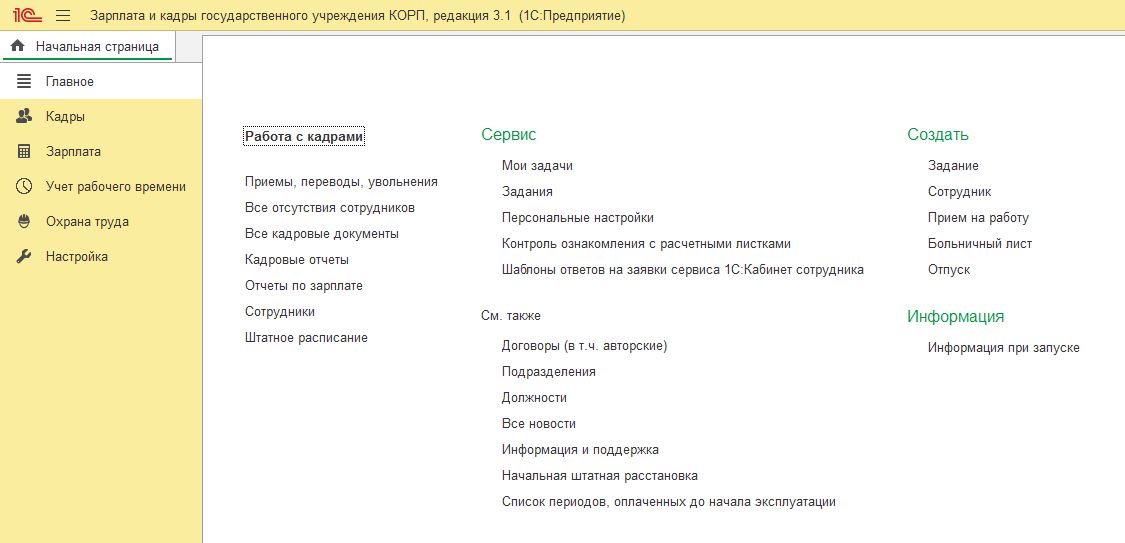The height and width of the screenshot is (543, 1125).
Task: Open the Зарплата section in sidebar
Action: tap(73, 151)
